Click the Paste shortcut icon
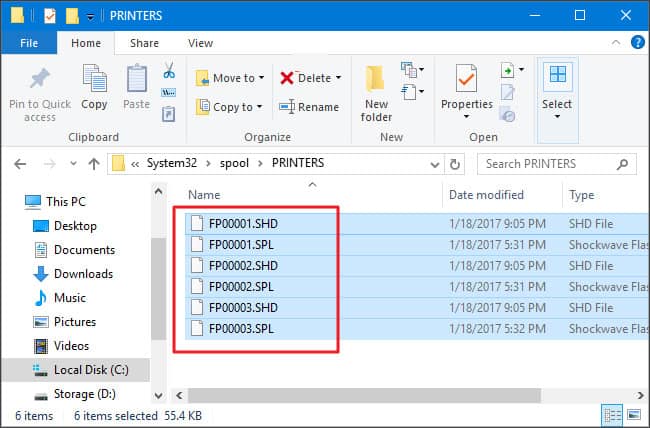 (x=168, y=114)
